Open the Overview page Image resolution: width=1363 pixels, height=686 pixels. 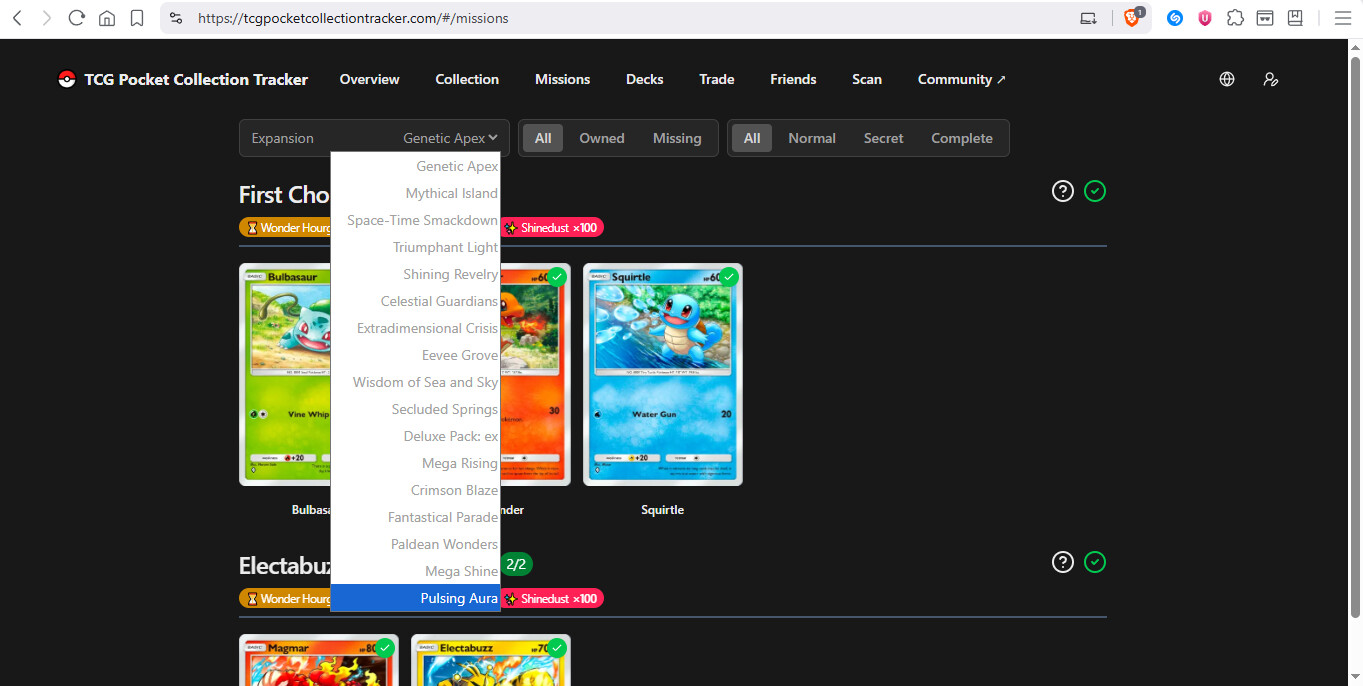tap(369, 79)
